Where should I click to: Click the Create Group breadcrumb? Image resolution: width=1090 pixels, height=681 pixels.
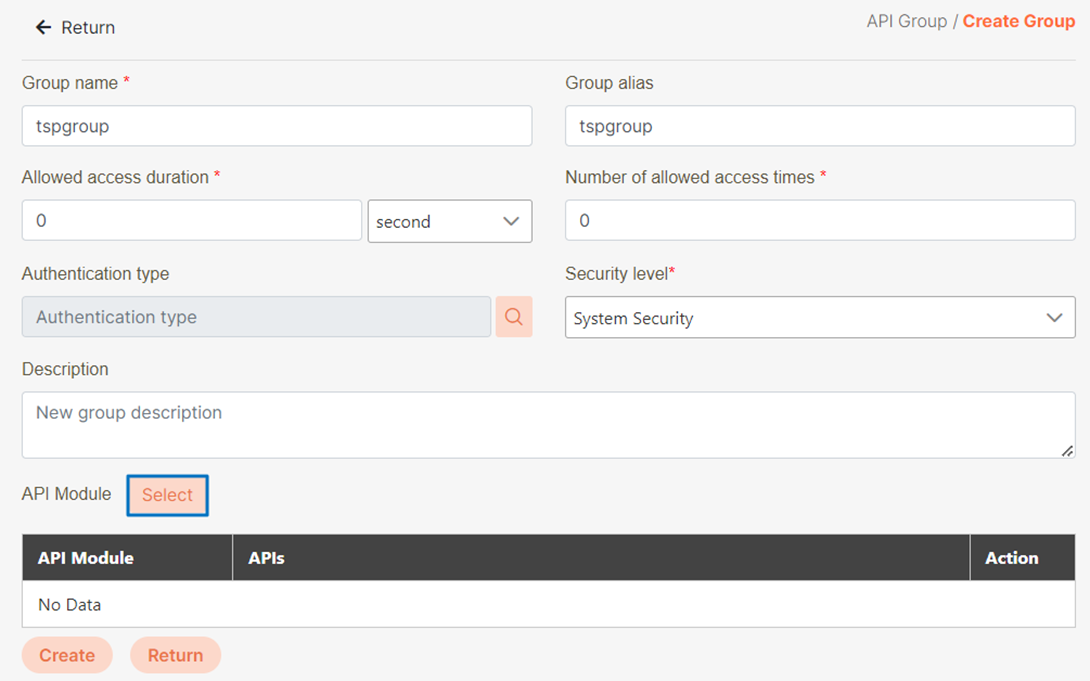[x=1019, y=21]
